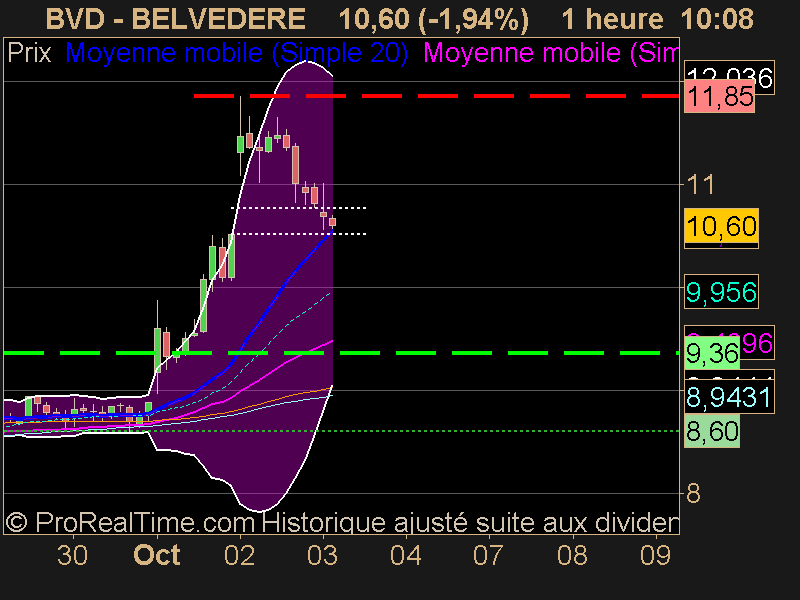Click the Oct label on time axis
Viewport: 800px width, 600px height.
click(157, 555)
